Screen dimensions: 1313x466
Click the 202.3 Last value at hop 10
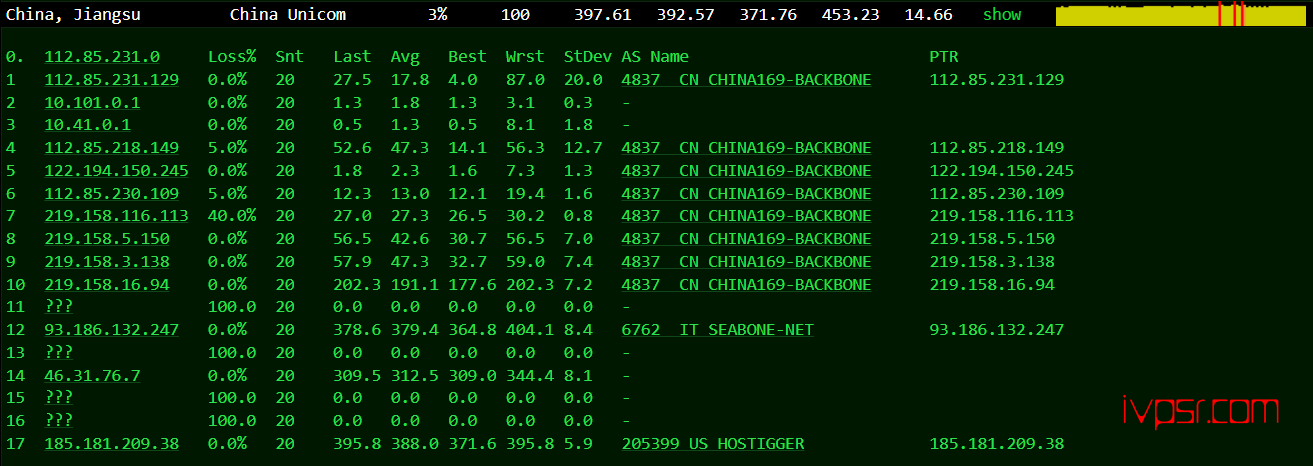click(x=357, y=285)
